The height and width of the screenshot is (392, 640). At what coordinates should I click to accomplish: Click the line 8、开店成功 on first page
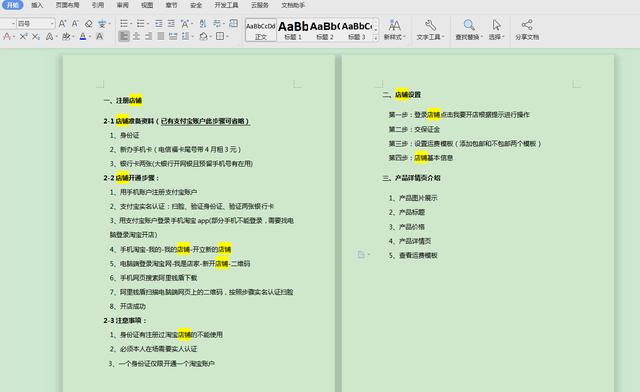(x=127, y=306)
